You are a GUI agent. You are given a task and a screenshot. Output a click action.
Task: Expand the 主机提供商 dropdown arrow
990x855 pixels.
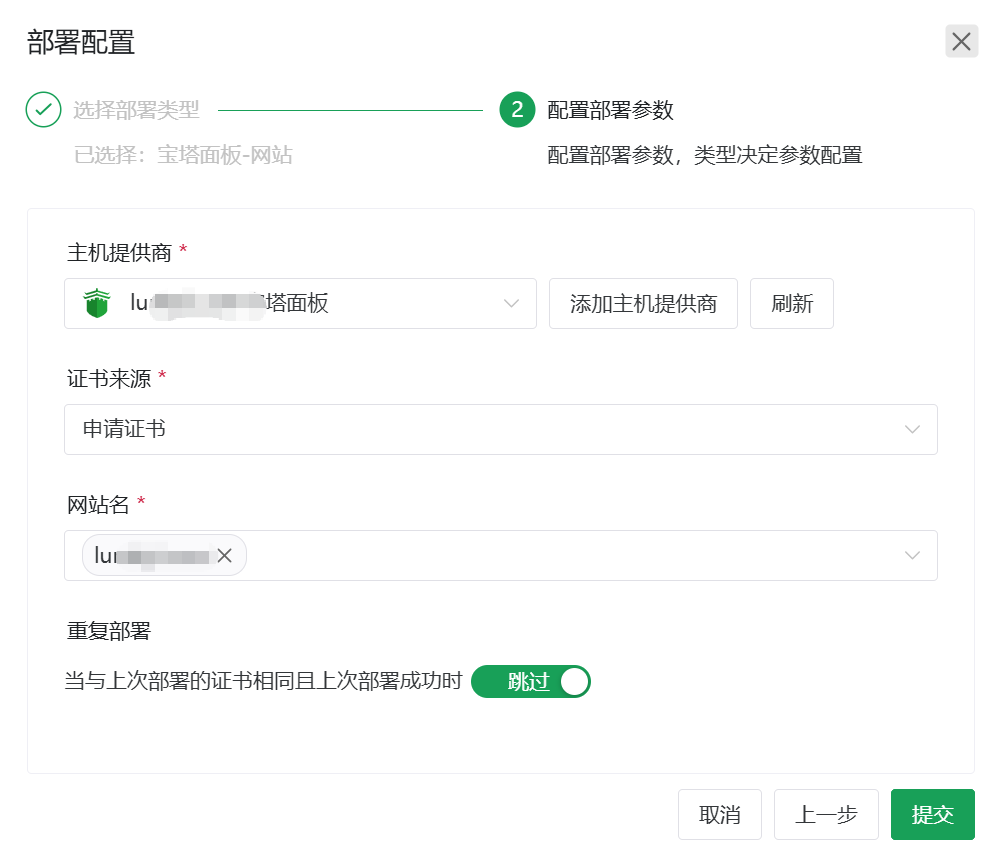pos(511,303)
